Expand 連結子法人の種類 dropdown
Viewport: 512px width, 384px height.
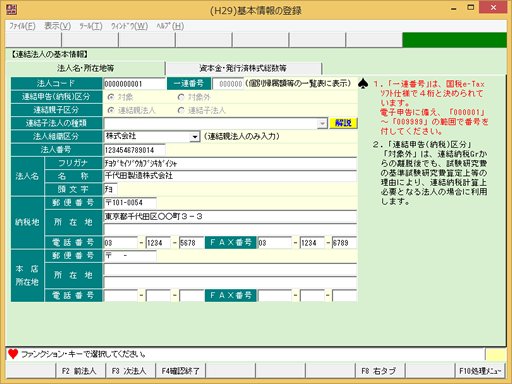[322, 124]
